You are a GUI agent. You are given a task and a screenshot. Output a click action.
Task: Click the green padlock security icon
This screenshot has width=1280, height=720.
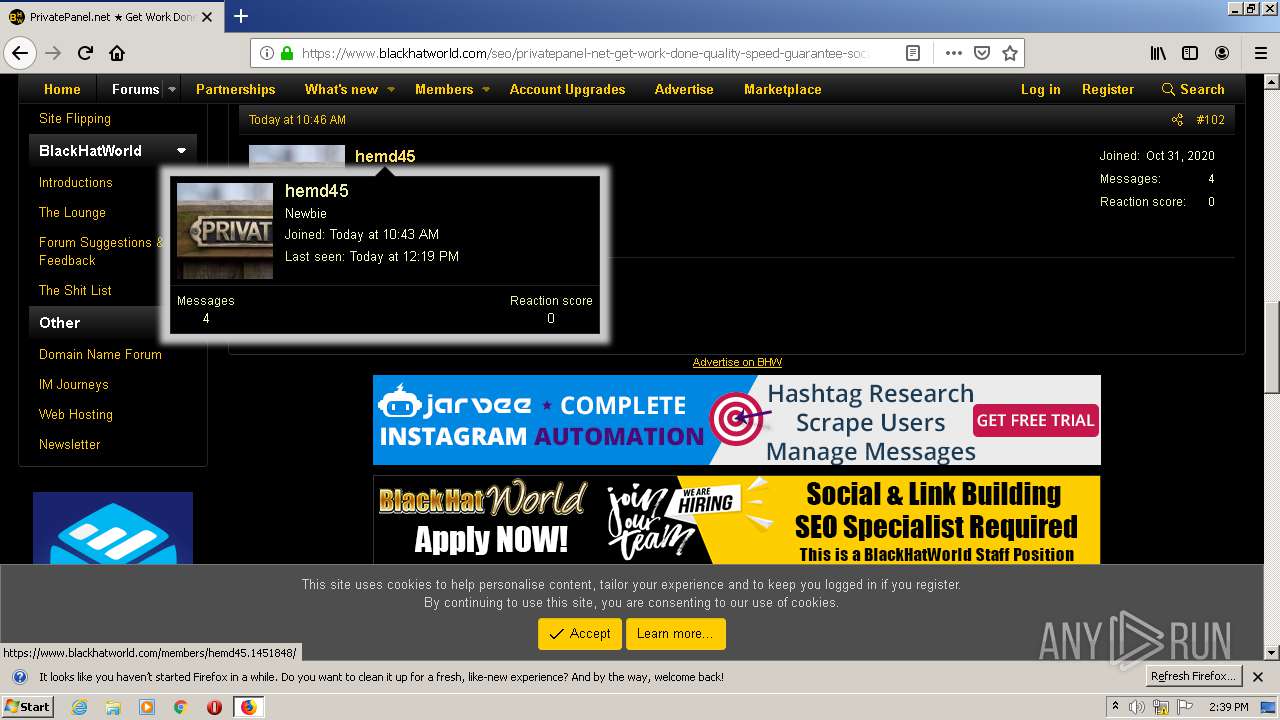pyautogui.click(x=287, y=53)
